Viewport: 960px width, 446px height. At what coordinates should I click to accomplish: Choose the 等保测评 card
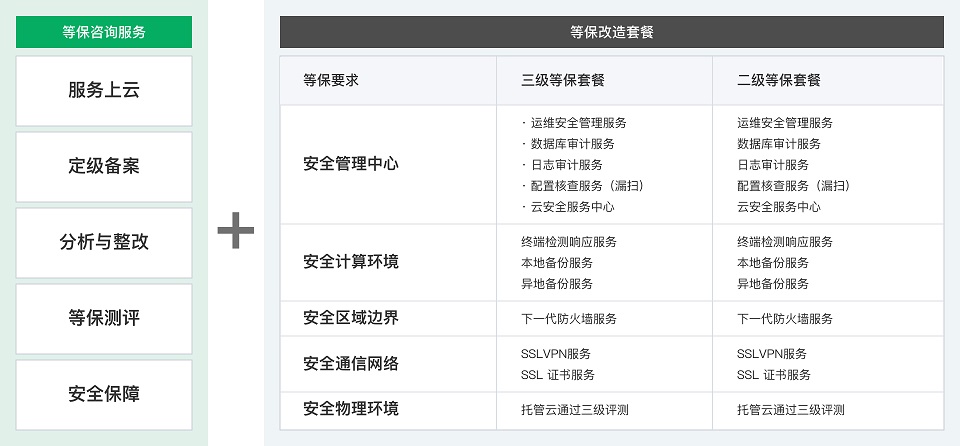(x=104, y=319)
